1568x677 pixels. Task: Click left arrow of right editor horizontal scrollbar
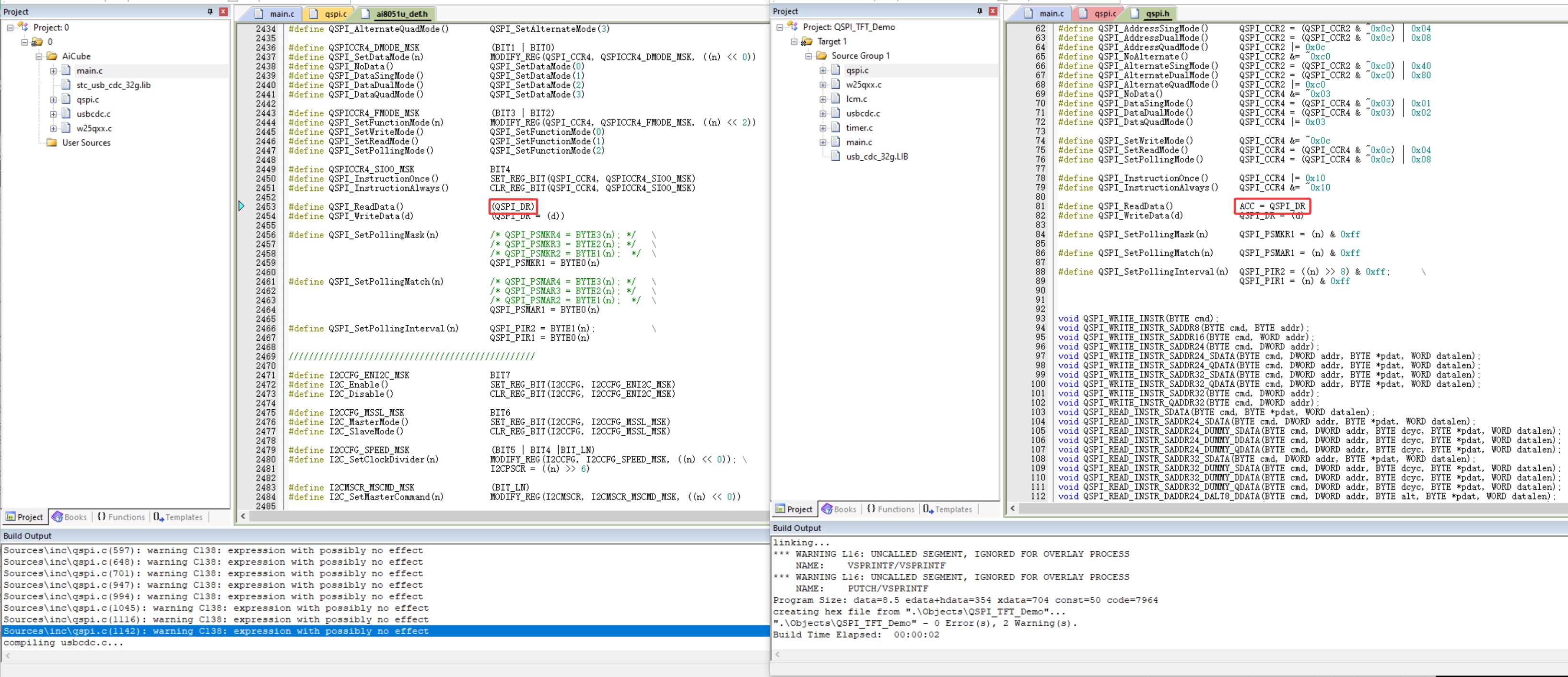pos(1013,509)
